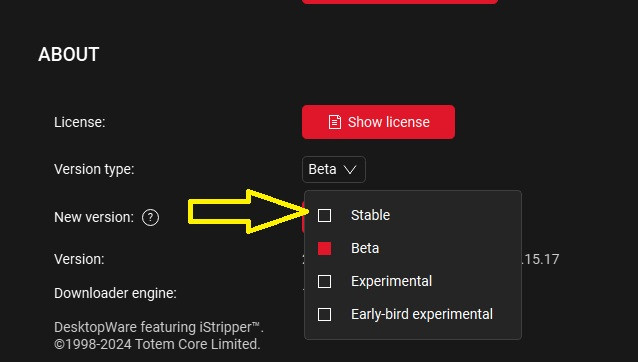Click the Show license button text

pos(389,122)
